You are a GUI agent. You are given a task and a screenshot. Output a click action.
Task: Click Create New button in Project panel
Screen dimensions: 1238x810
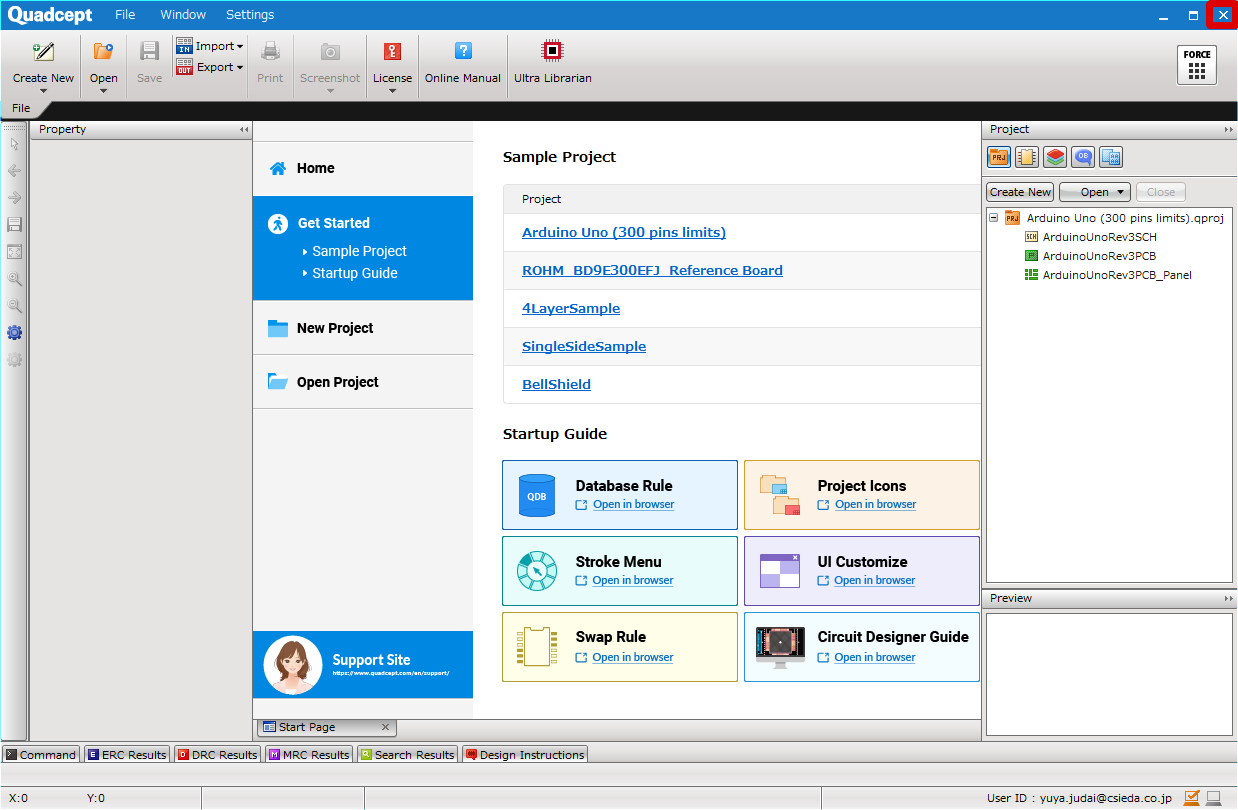pos(1020,192)
